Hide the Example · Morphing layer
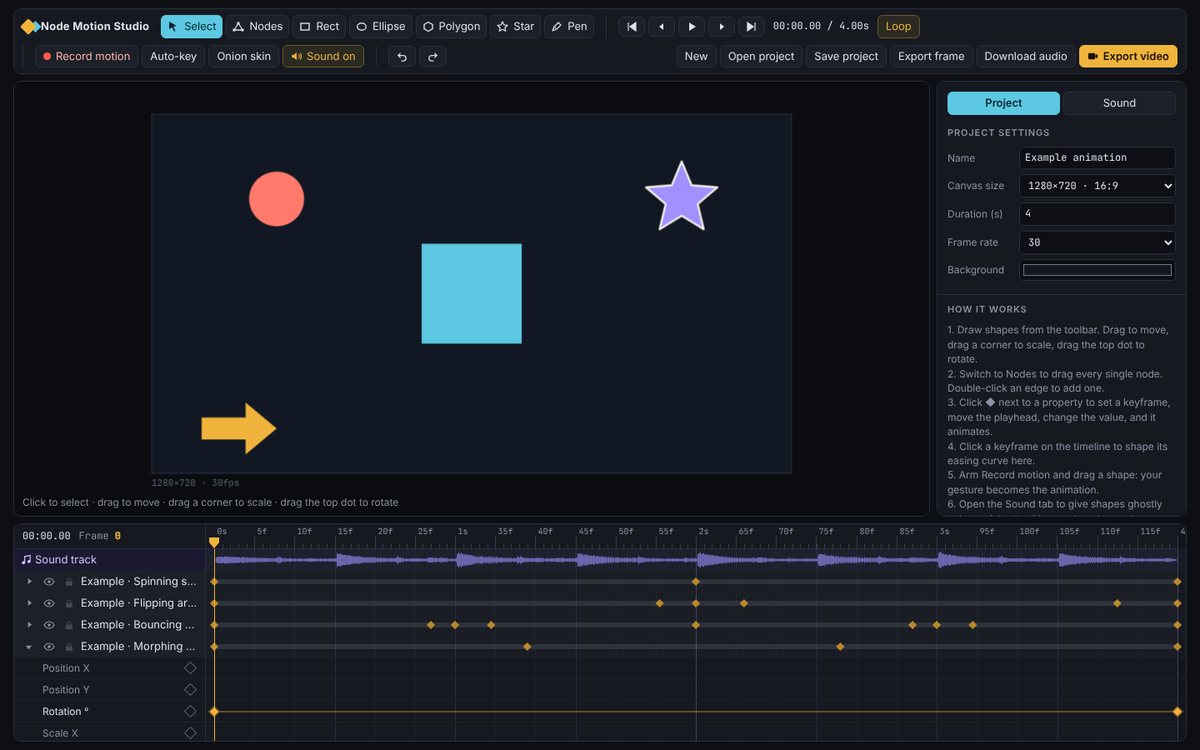 point(49,647)
